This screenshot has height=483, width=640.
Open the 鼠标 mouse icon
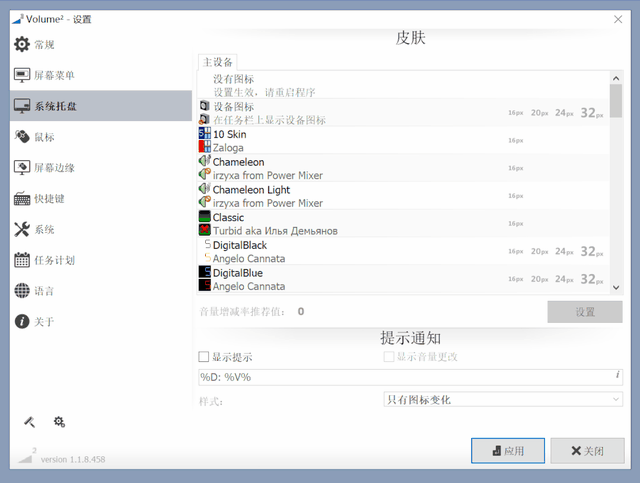(x=22, y=137)
